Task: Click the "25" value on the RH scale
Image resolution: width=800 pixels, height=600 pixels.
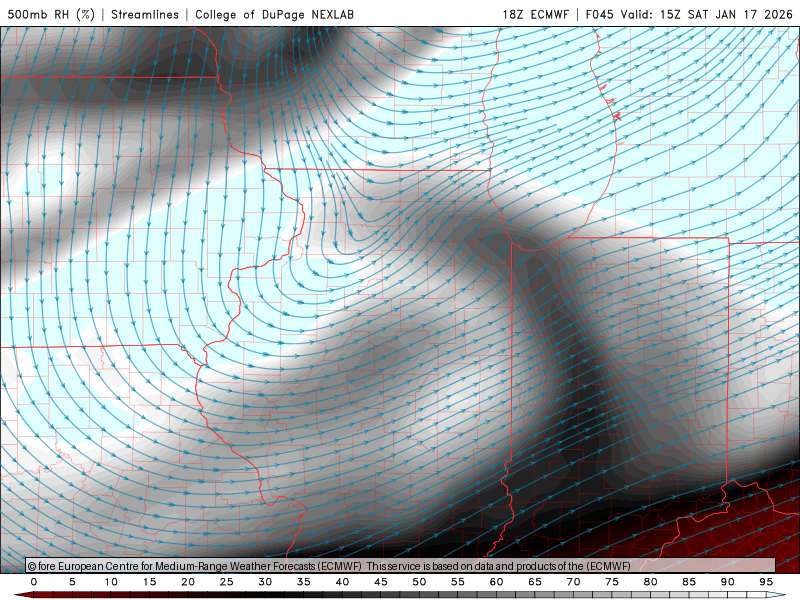Action: click(x=227, y=582)
